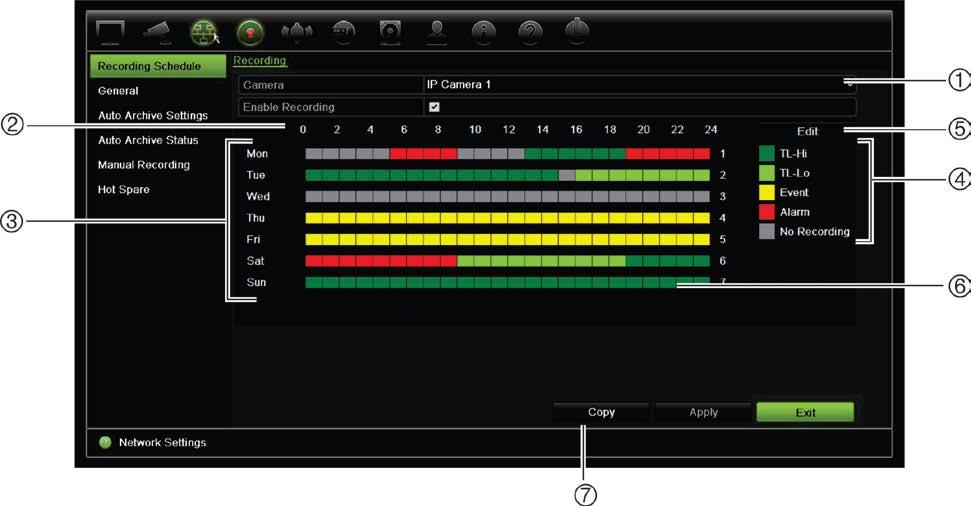Viewport: 971px width, 506px height.
Task: Switch to the Recording tab
Action: [x=259, y=61]
